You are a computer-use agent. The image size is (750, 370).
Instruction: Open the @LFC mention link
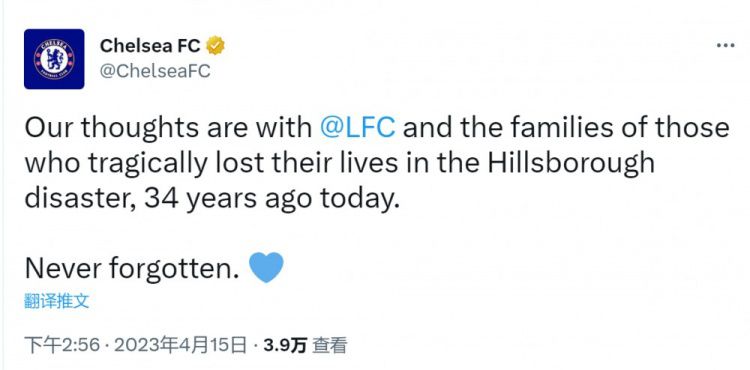[357, 128]
